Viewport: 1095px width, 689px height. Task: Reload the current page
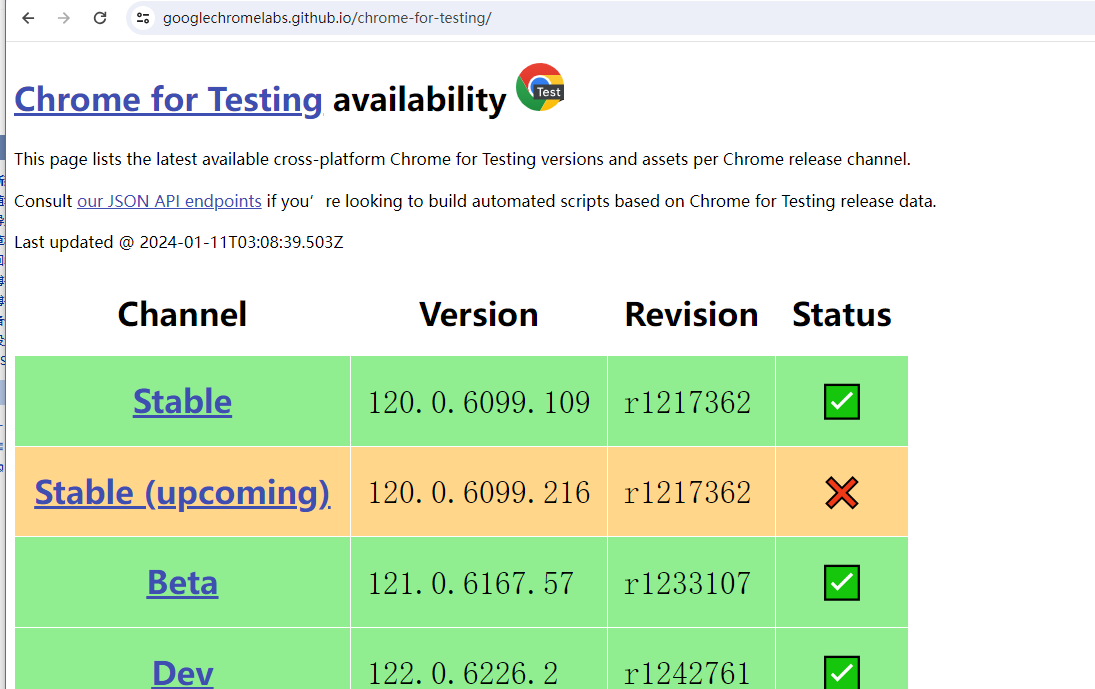[x=99, y=17]
